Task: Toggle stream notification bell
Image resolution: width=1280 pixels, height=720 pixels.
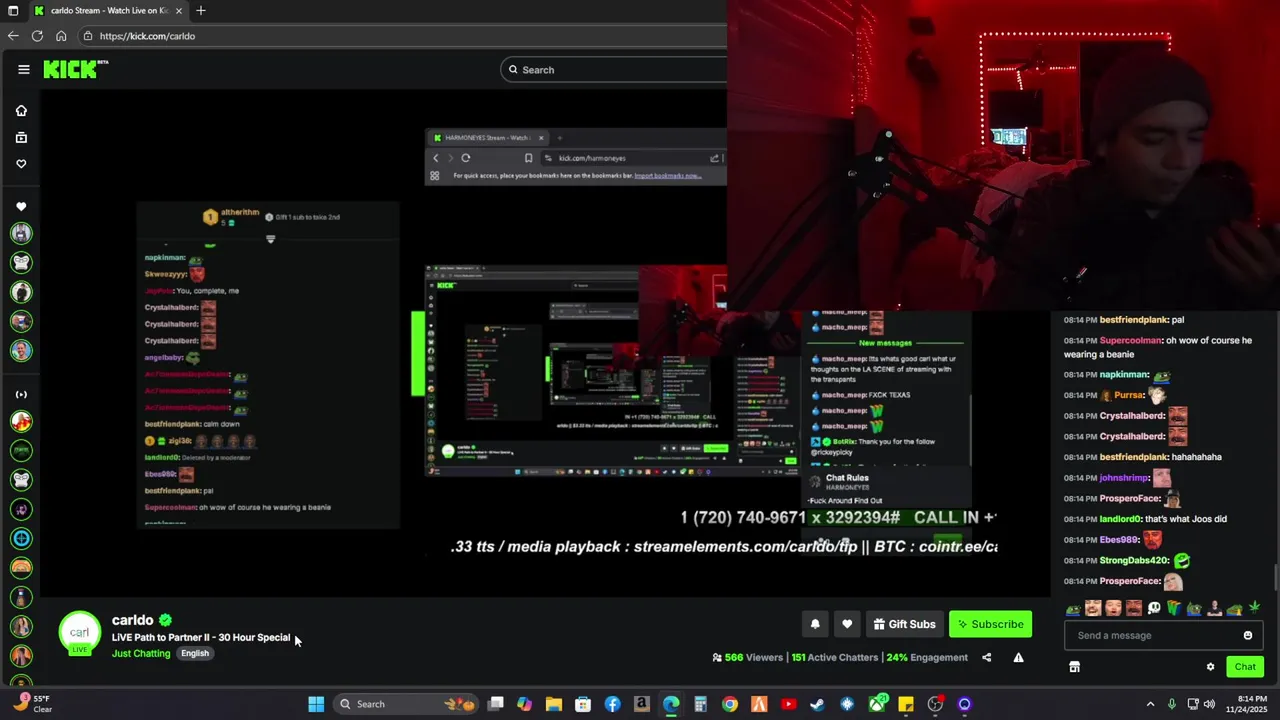Action: tap(815, 624)
